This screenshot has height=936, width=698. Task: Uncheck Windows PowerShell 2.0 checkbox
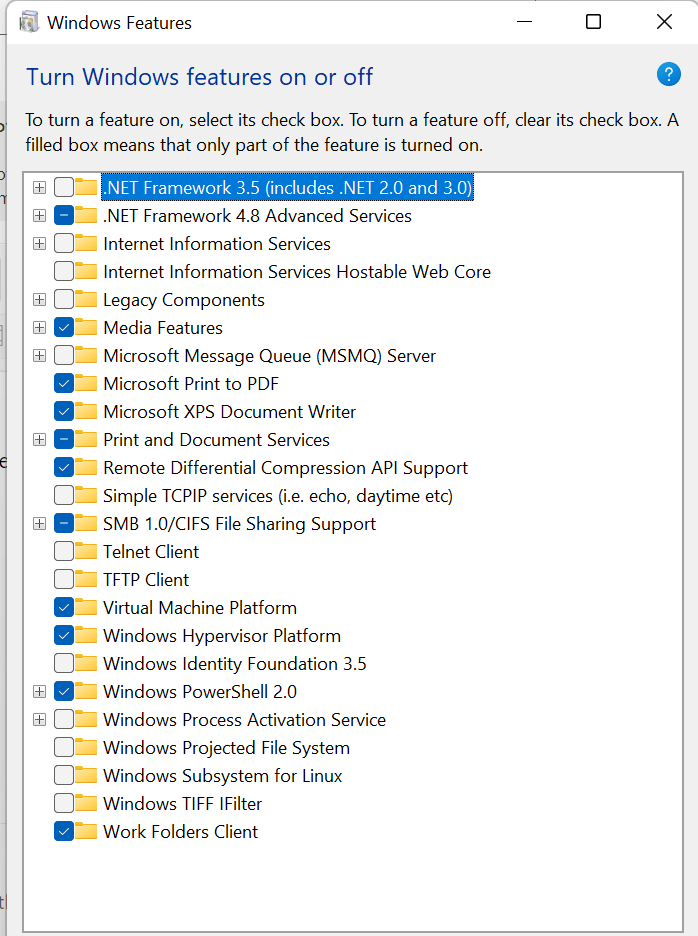[64, 691]
